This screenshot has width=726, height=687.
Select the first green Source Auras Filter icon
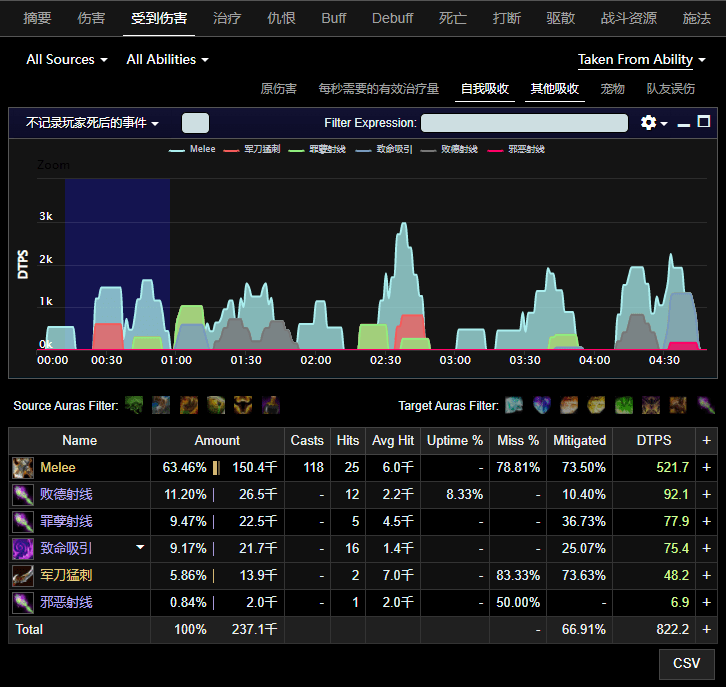pos(134,405)
